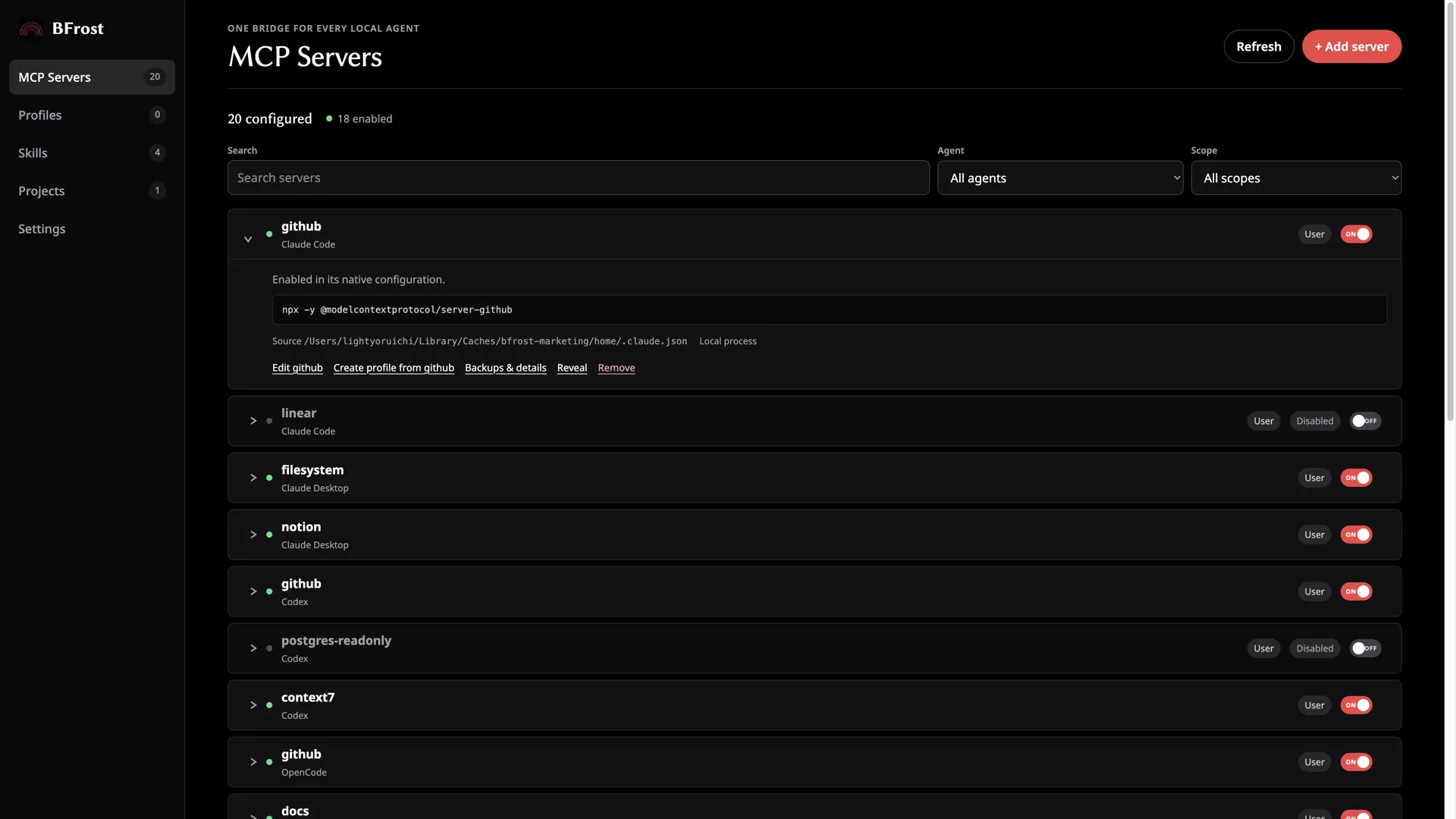1456x819 pixels.
Task: Open the Skills sidebar section
Action: [92, 153]
